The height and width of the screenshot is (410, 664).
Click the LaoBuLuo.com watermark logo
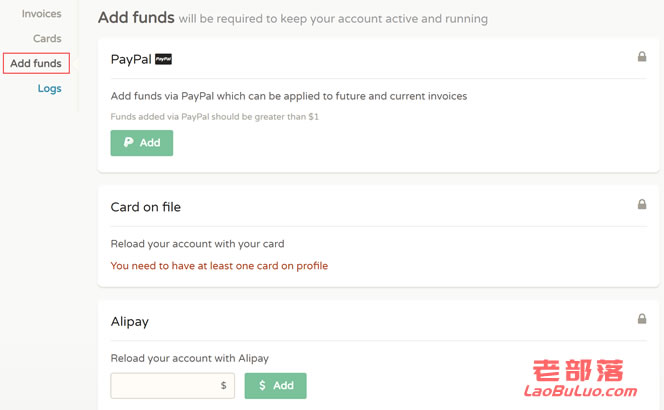pos(580,379)
